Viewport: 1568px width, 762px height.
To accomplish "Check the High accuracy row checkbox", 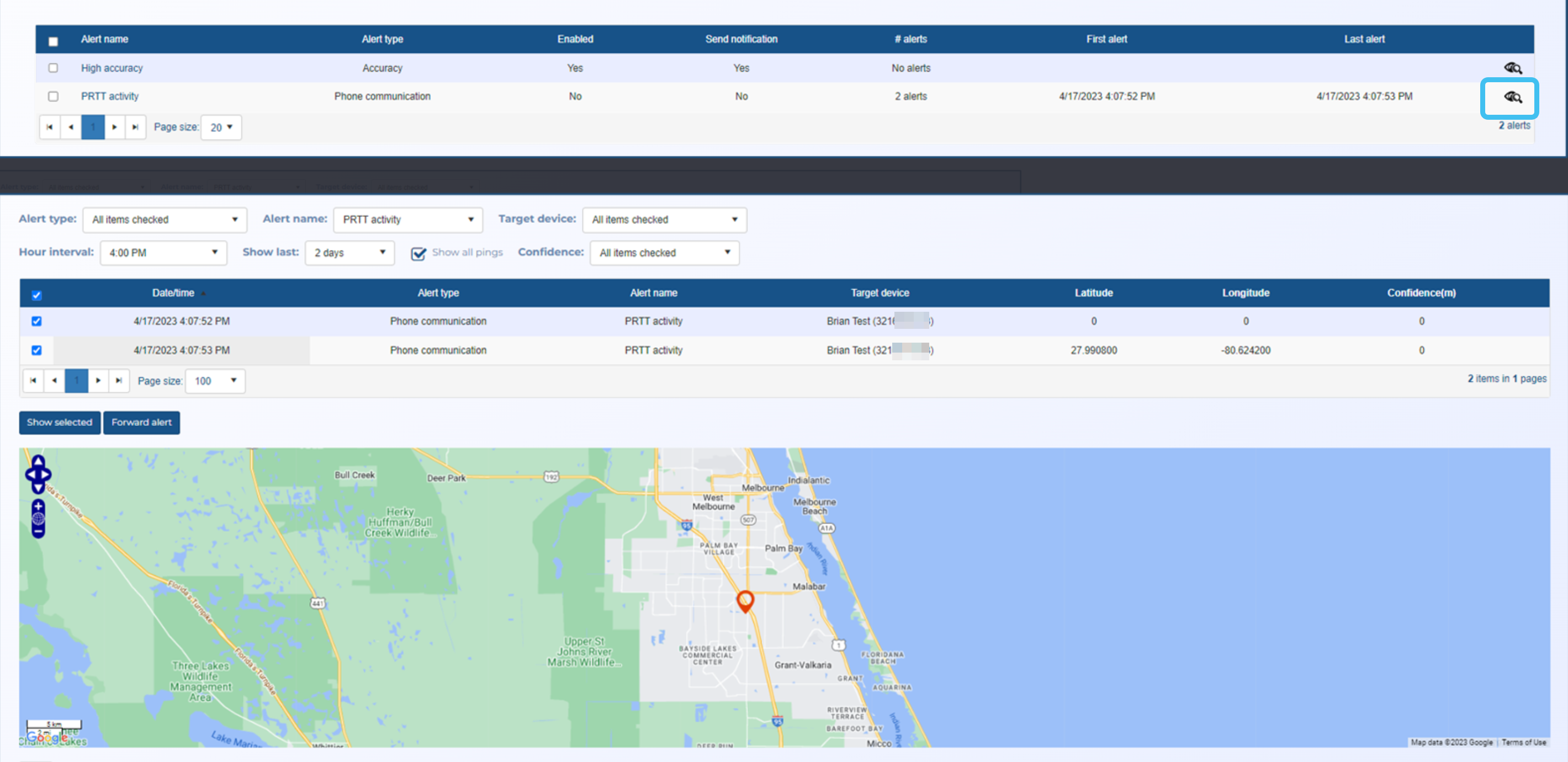I will click(54, 68).
